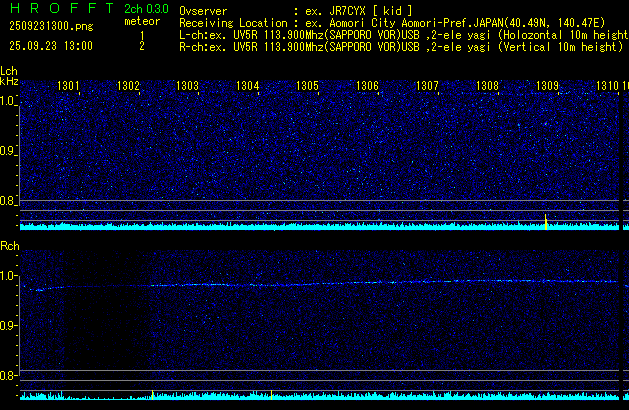
Task: Click the Receiving Location Aomori text line
Action: point(400,21)
